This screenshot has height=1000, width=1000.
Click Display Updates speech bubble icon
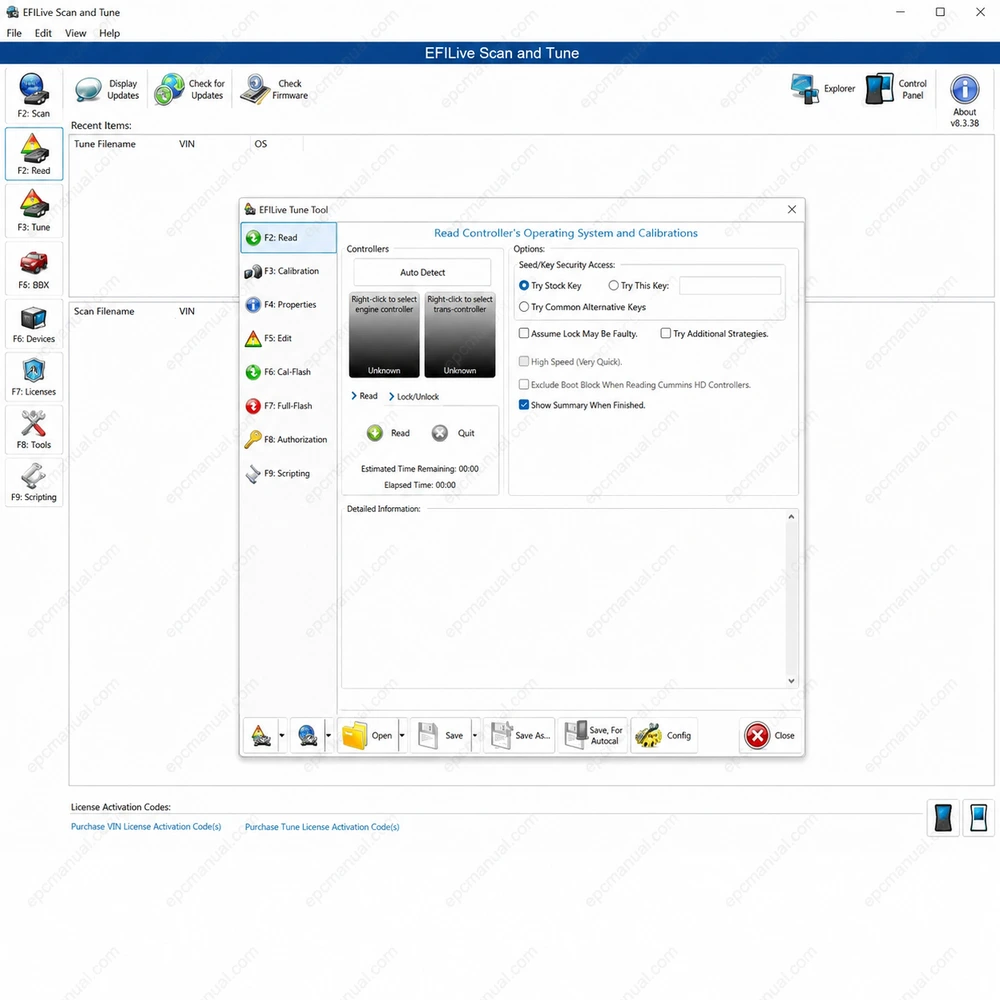(87, 89)
